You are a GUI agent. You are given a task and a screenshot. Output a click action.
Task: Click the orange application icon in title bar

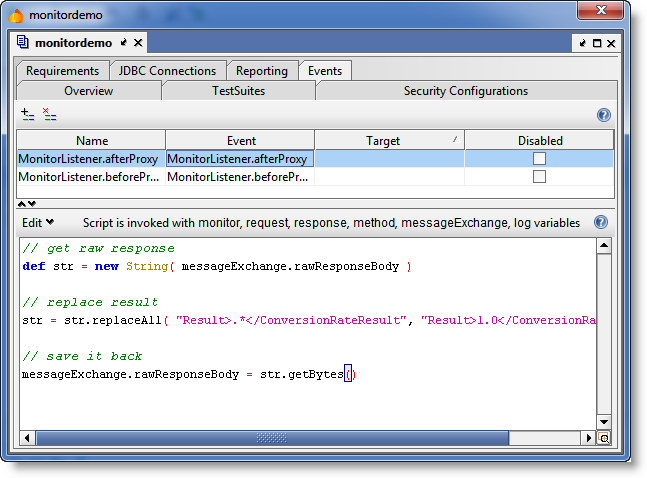click(16, 15)
